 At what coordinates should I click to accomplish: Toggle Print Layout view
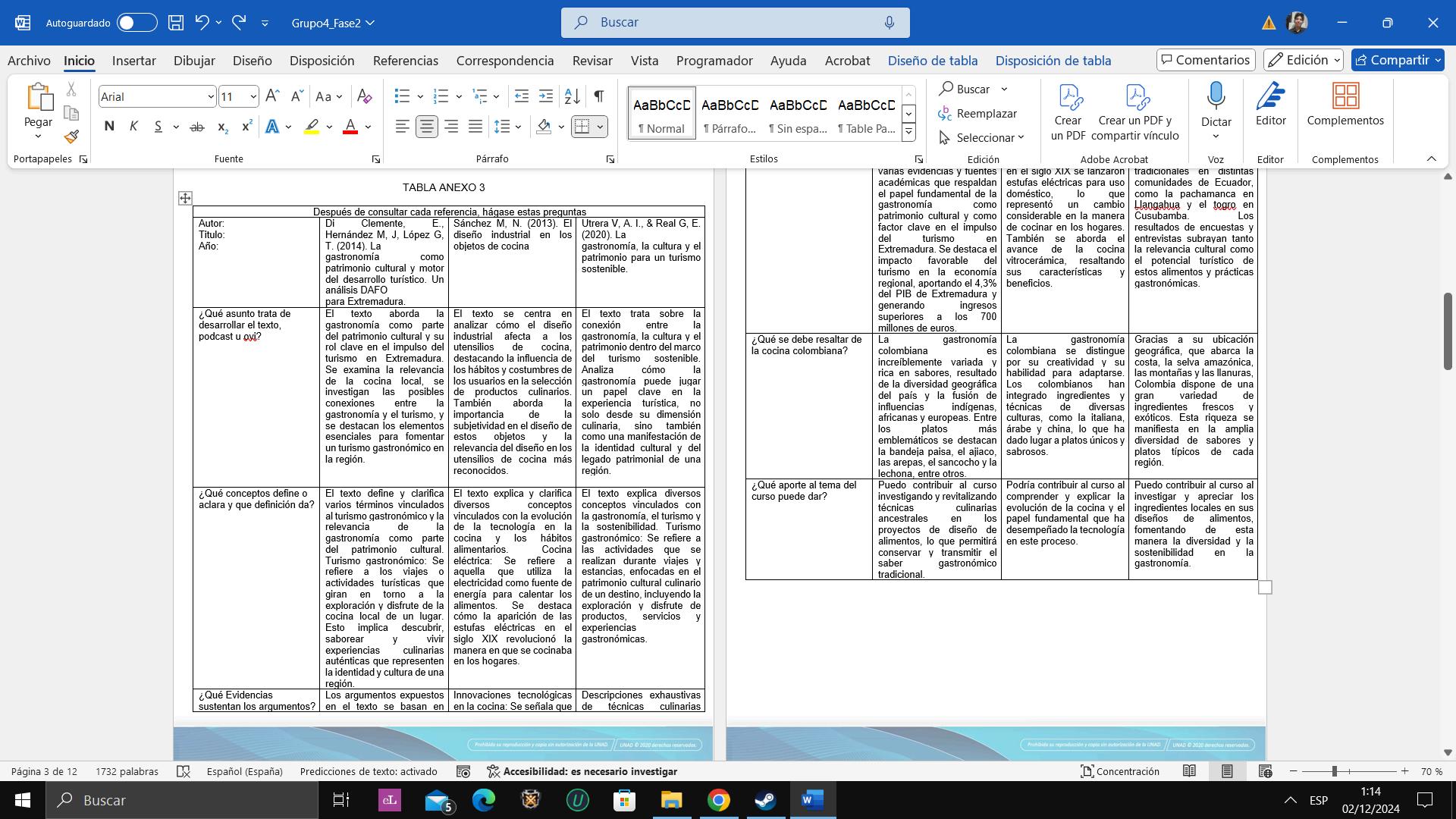pyautogui.click(x=1227, y=771)
